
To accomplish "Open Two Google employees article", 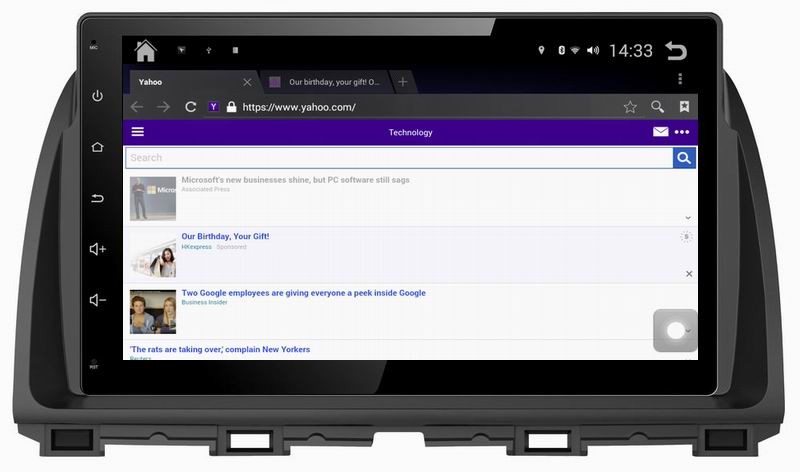I will tap(304, 293).
